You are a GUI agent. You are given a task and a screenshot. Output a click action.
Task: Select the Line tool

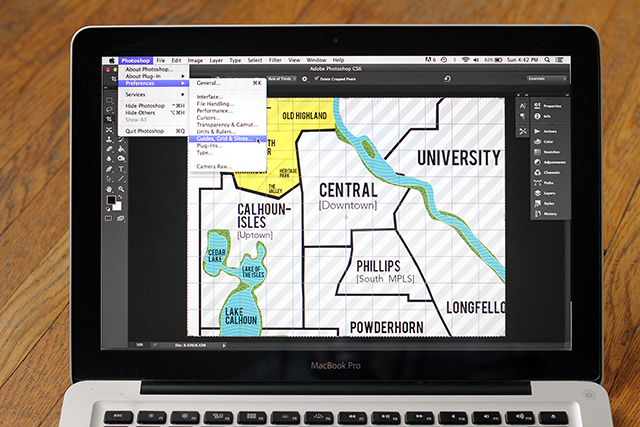[x=121, y=179]
